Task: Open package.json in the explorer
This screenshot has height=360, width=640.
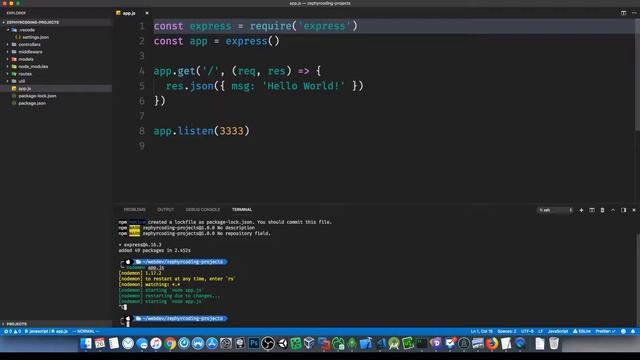Action: tap(56, 103)
